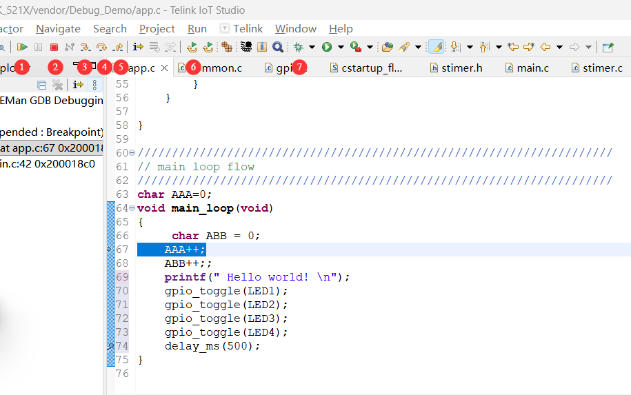Click the Drop To Frame icon
This screenshot has height=395, width=631.
155,47
